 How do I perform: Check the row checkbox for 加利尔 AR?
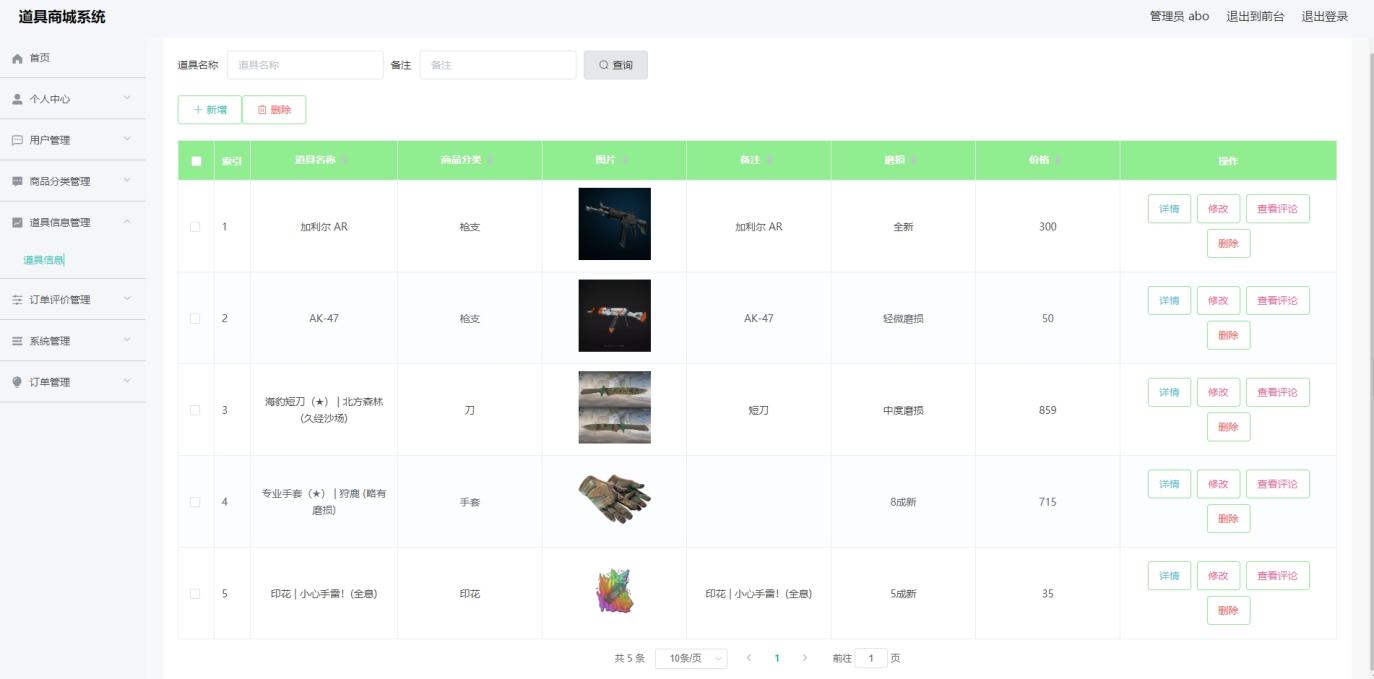pyautogui.click(x=196, y=227)
